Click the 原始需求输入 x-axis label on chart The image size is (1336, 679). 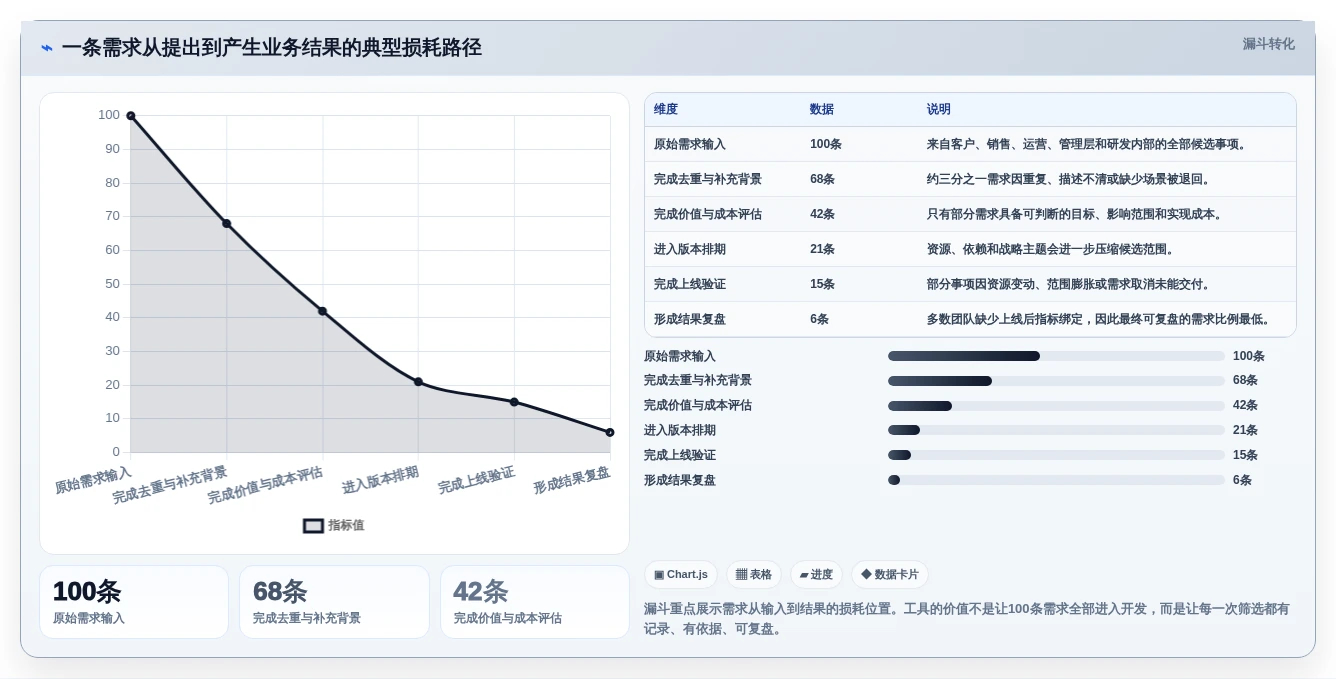(93, 479)
